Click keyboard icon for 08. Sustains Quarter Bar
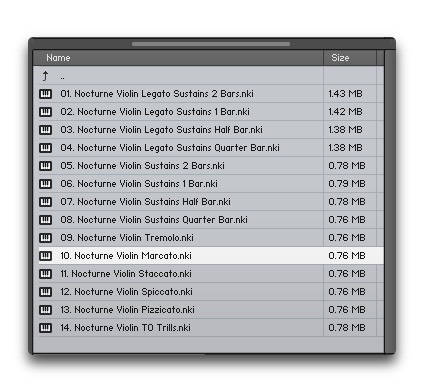Screen dimensions: 424x391 point(45,220)
